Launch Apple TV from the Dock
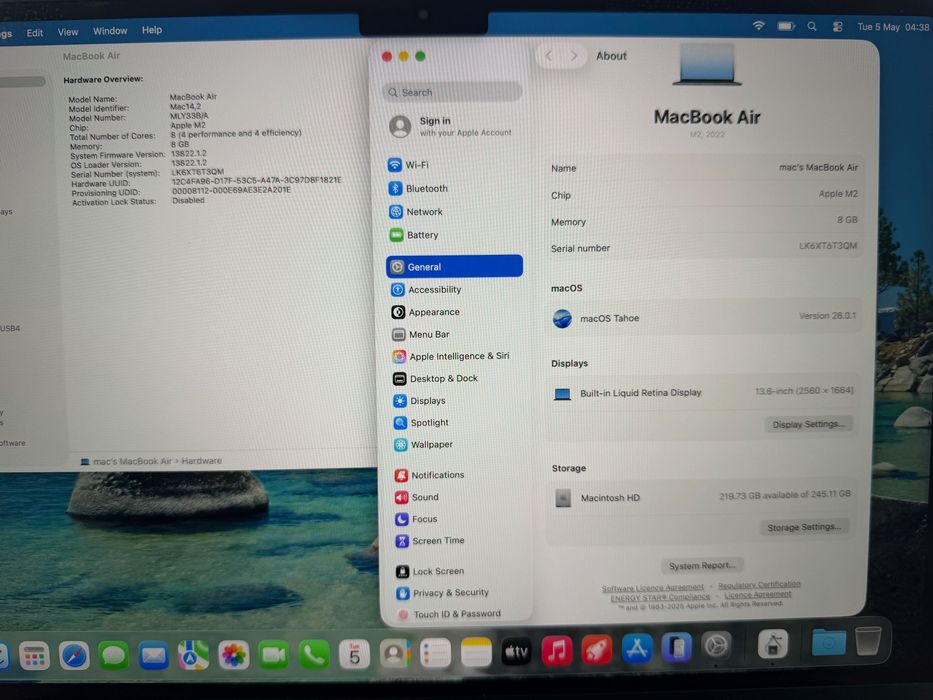933x700 pixels. click(516, 652)
